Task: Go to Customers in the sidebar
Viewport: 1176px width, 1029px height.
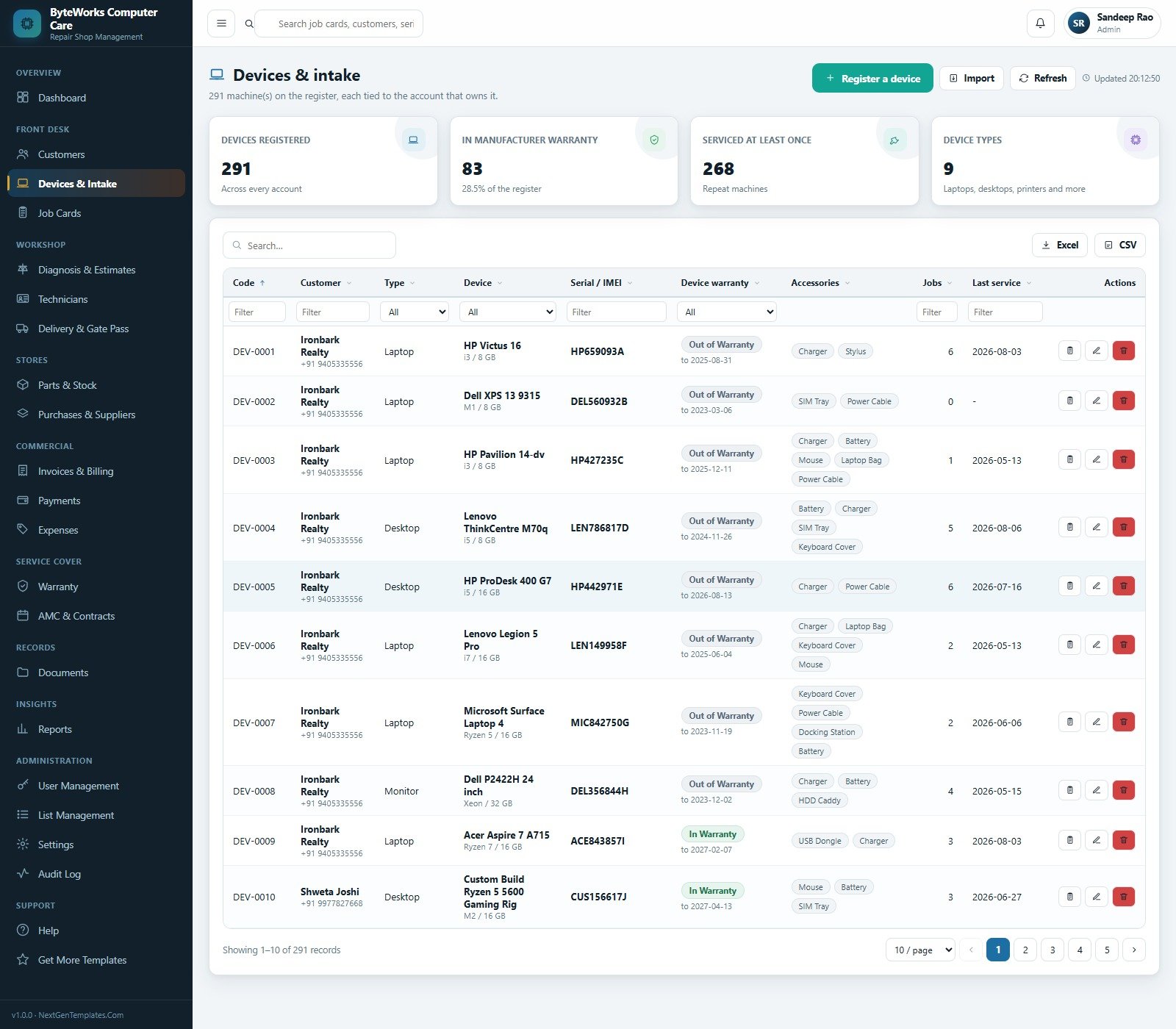Action: click(x=96, y=154)
